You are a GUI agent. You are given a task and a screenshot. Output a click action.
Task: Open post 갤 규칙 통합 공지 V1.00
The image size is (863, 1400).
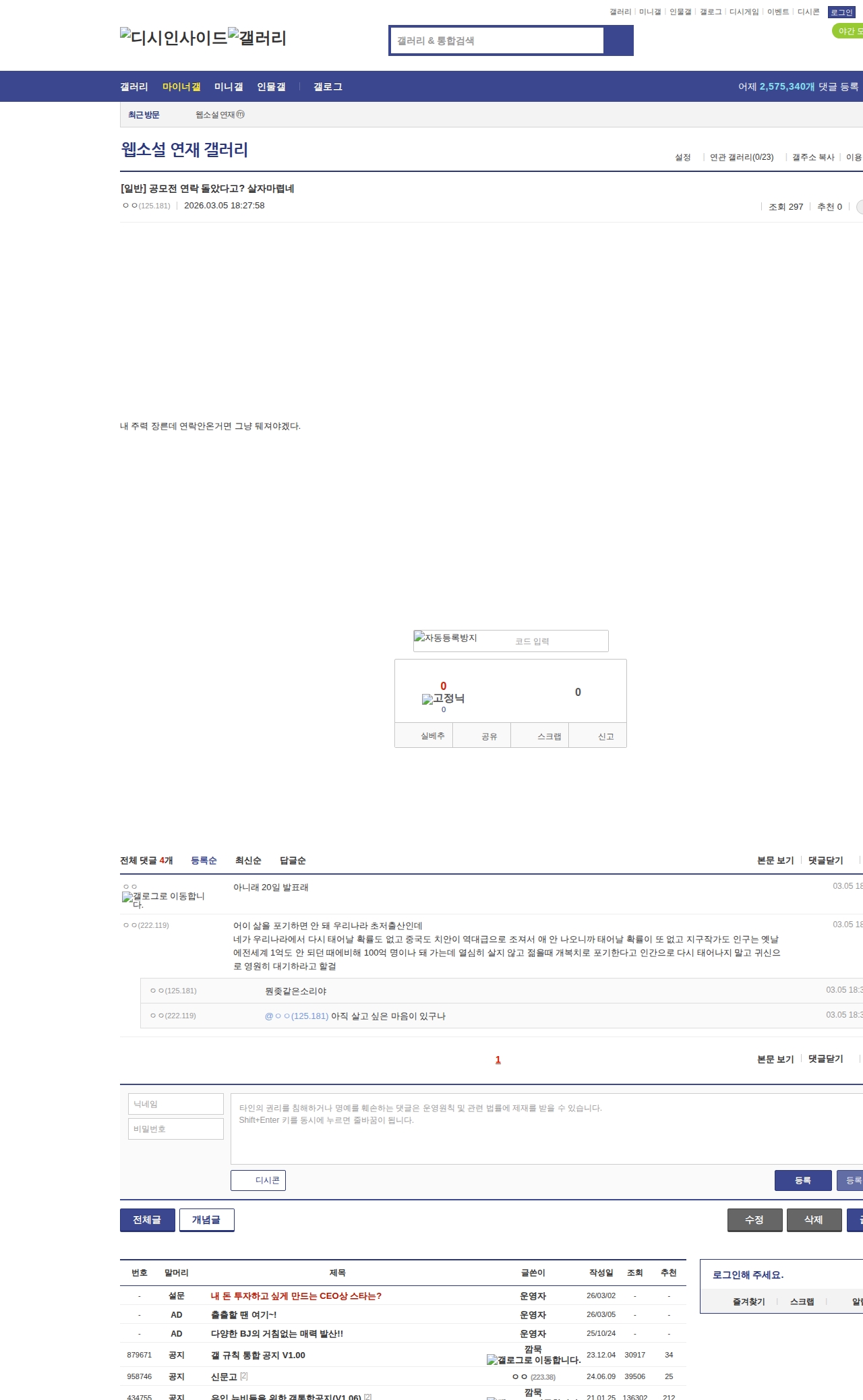(x=258, y=1355)
